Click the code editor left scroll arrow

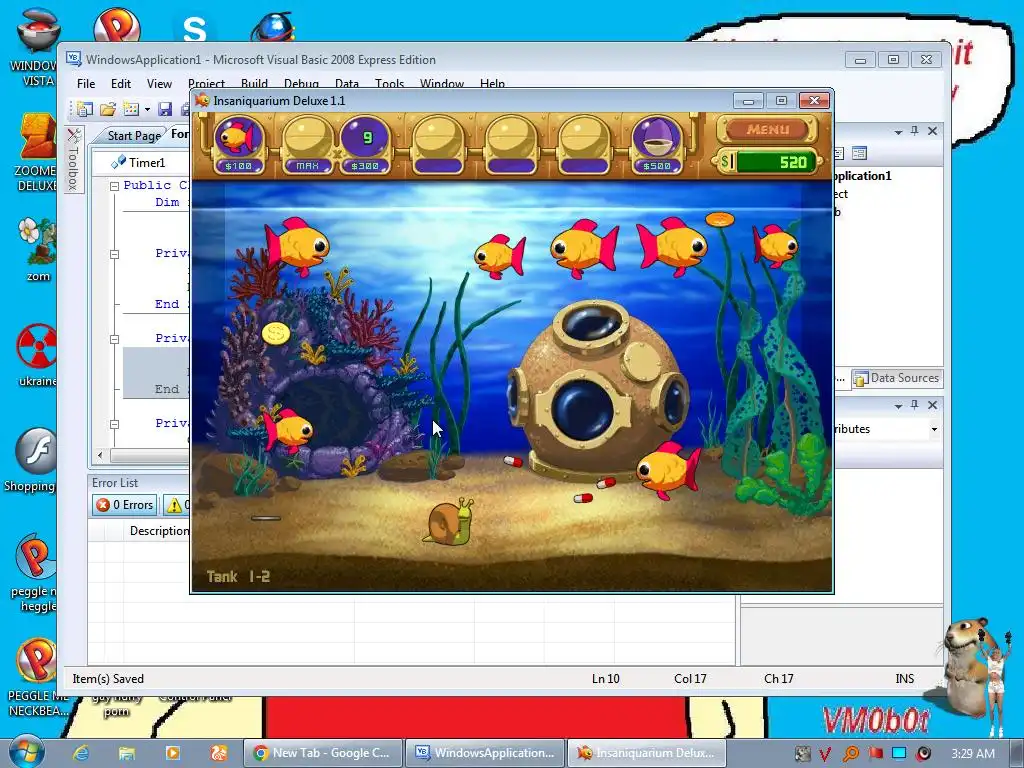coord(100,455)
